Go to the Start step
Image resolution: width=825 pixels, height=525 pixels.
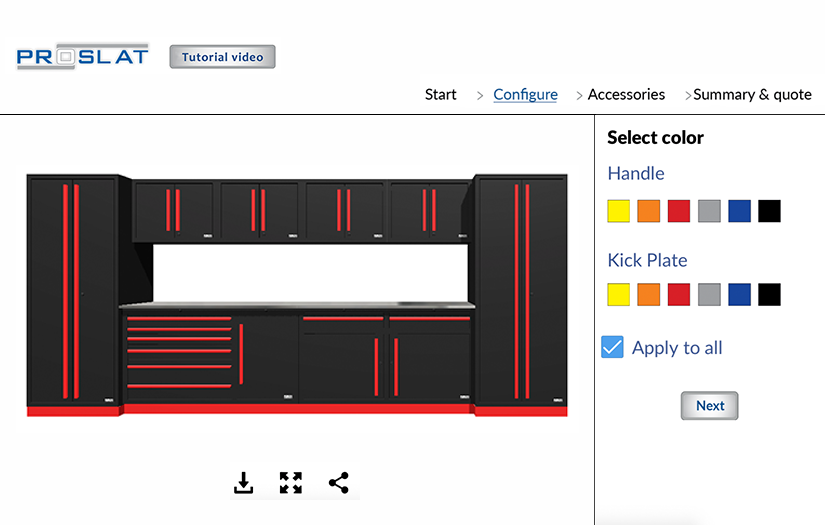click(x=440, y=95)
